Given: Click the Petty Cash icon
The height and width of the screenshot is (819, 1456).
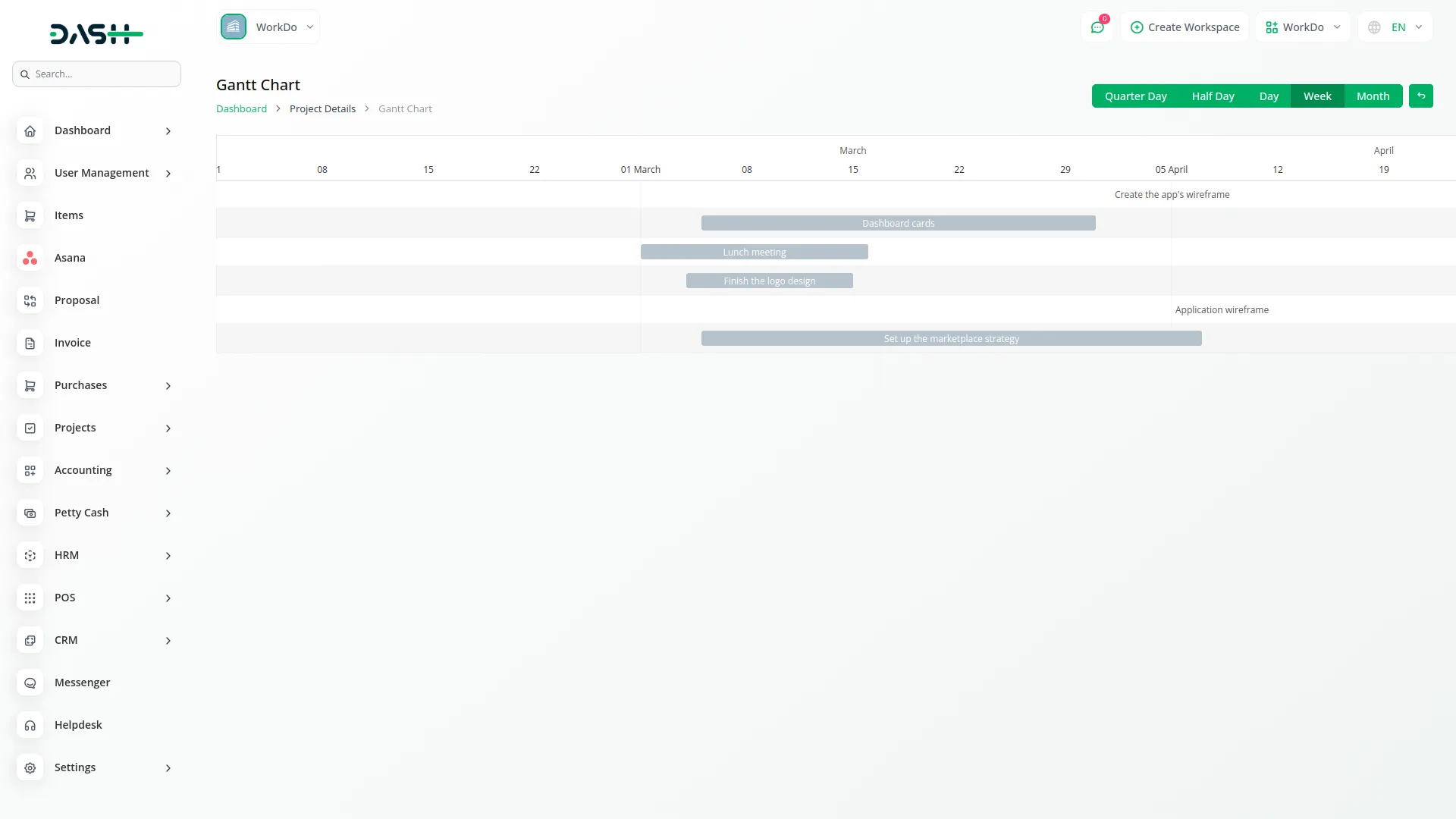Looking at the screenshot, I should 30,513.
